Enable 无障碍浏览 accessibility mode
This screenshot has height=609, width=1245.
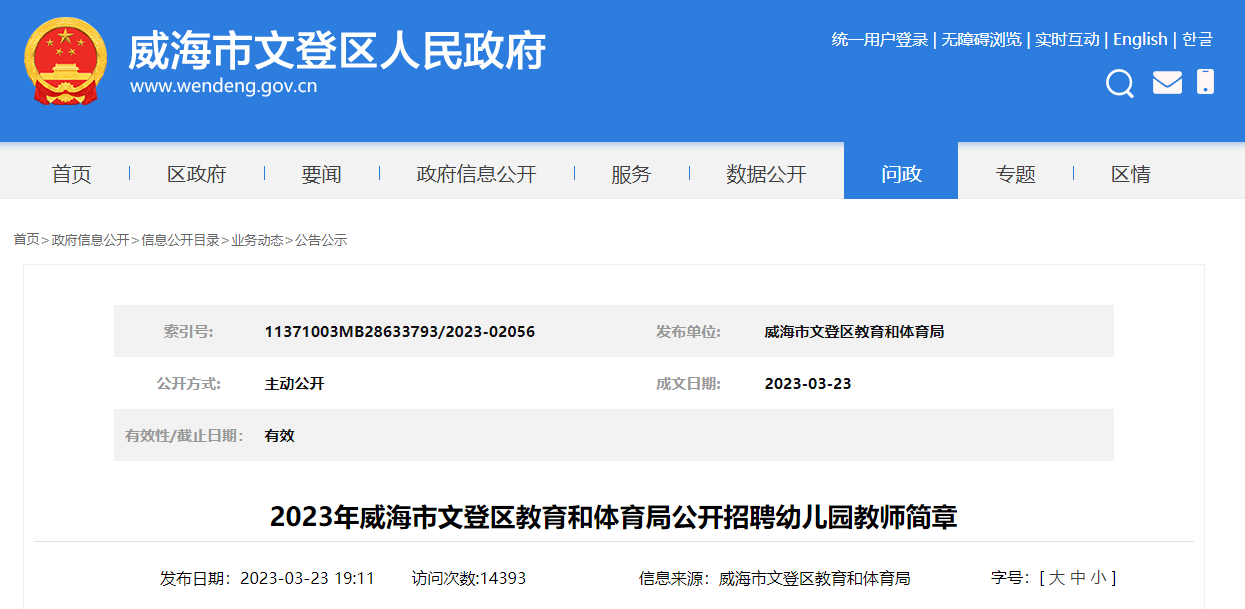coord(981,40)
